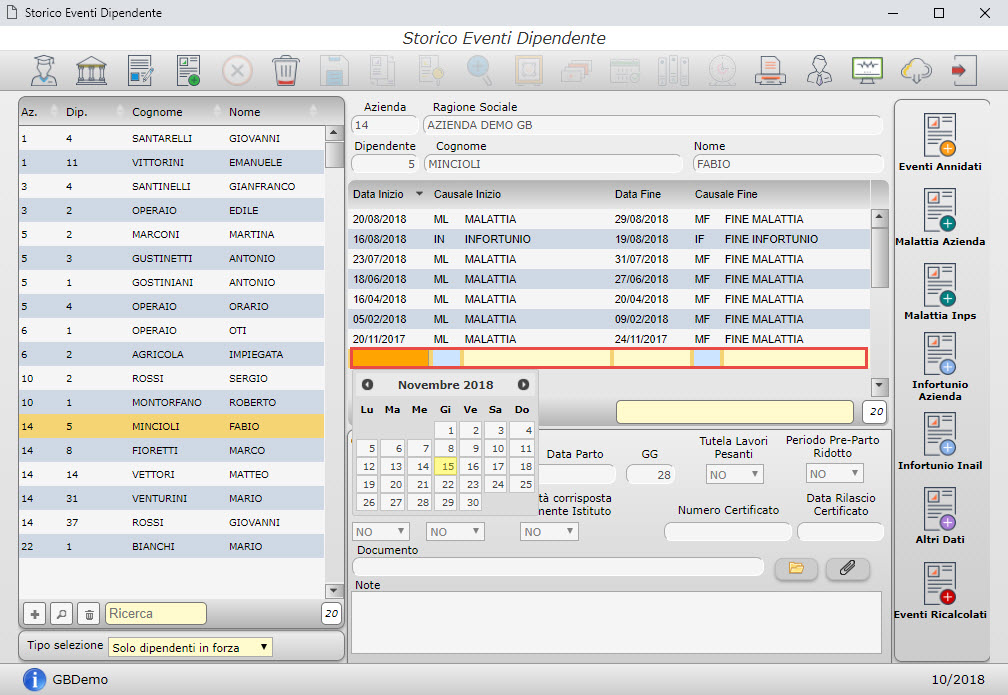
Task: Click the top toolbar trash bin icon
Action: point(285,71)
